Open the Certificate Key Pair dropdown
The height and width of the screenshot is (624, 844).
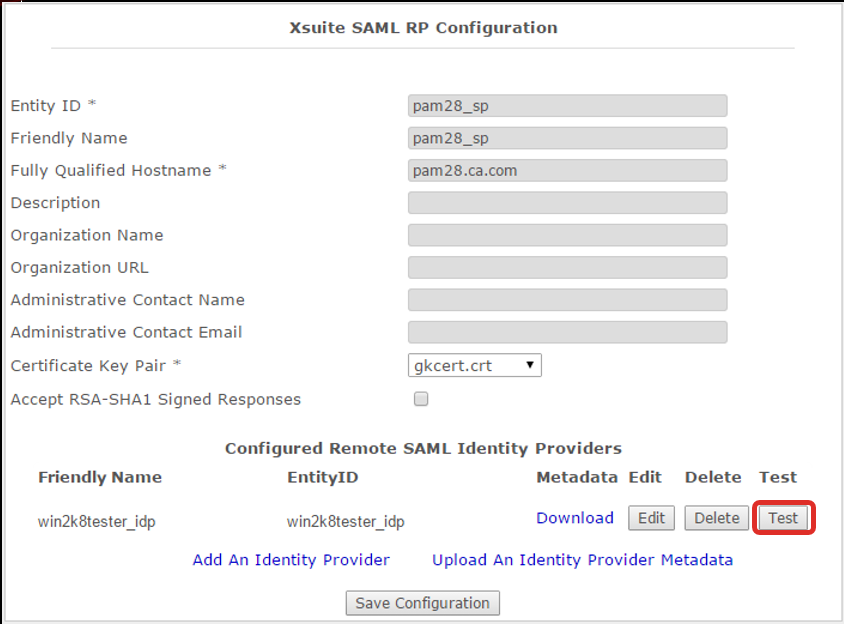[475, 366]
